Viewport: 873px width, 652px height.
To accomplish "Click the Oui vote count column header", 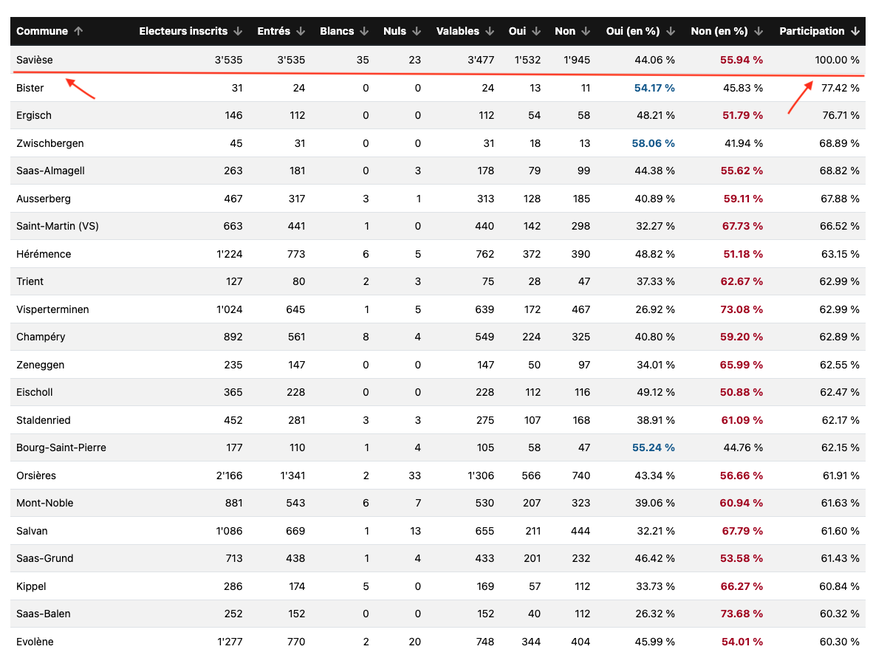I will (x=517, y=32).
